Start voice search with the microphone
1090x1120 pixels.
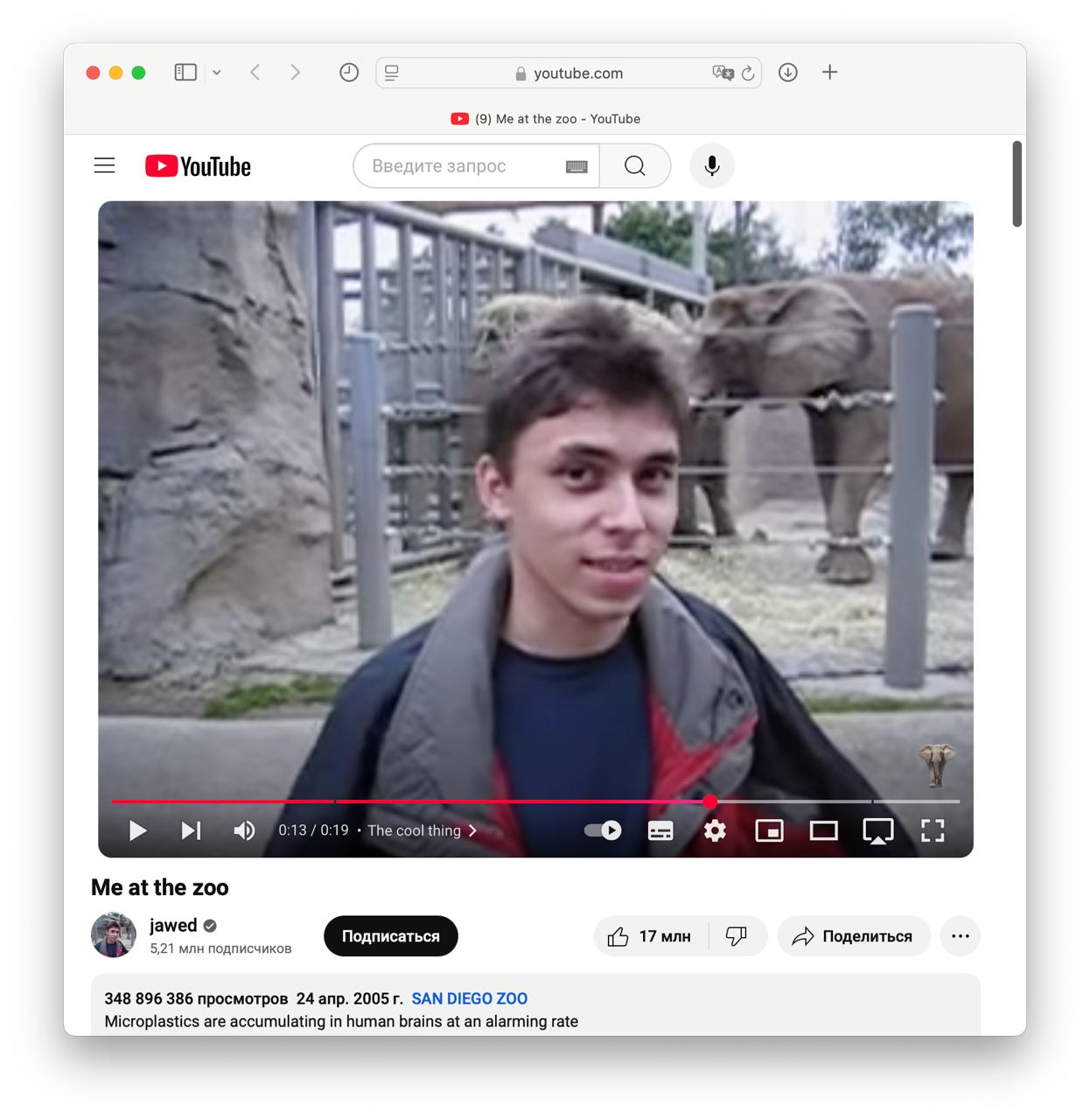712,165
